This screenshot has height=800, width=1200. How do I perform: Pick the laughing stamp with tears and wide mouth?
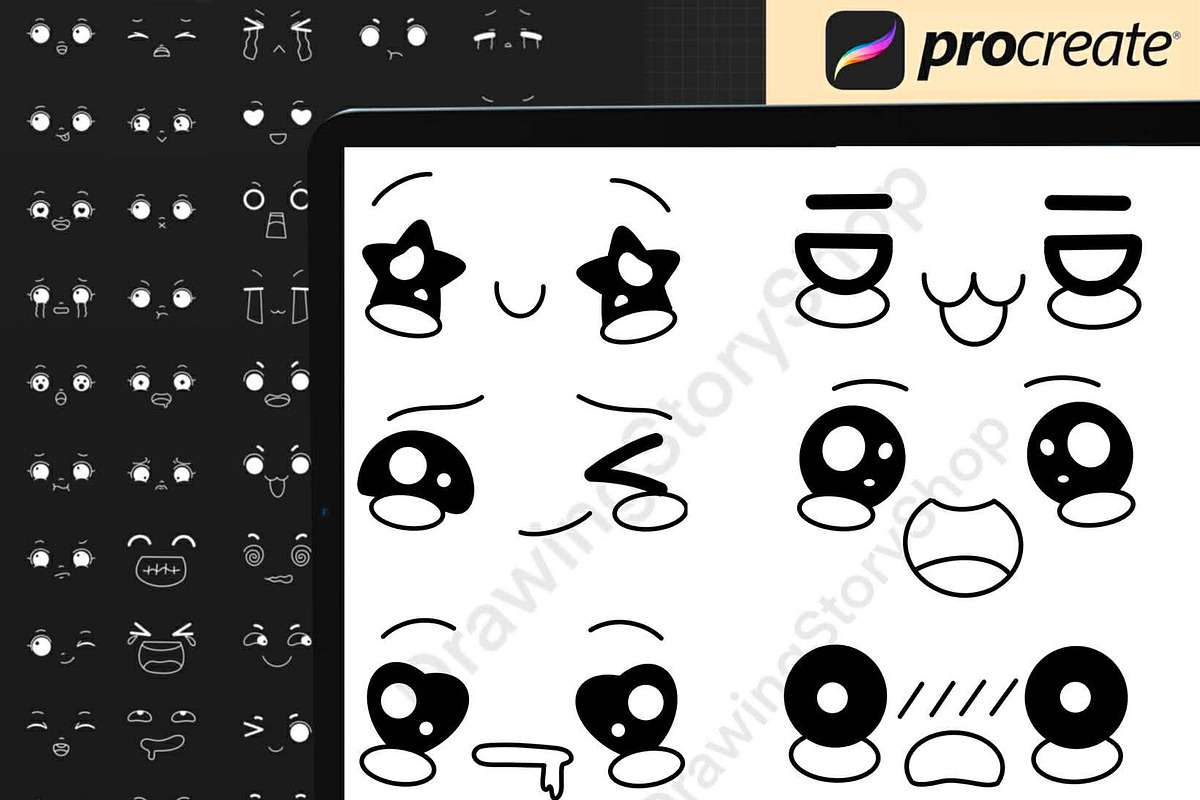click(x=160, y=647)
